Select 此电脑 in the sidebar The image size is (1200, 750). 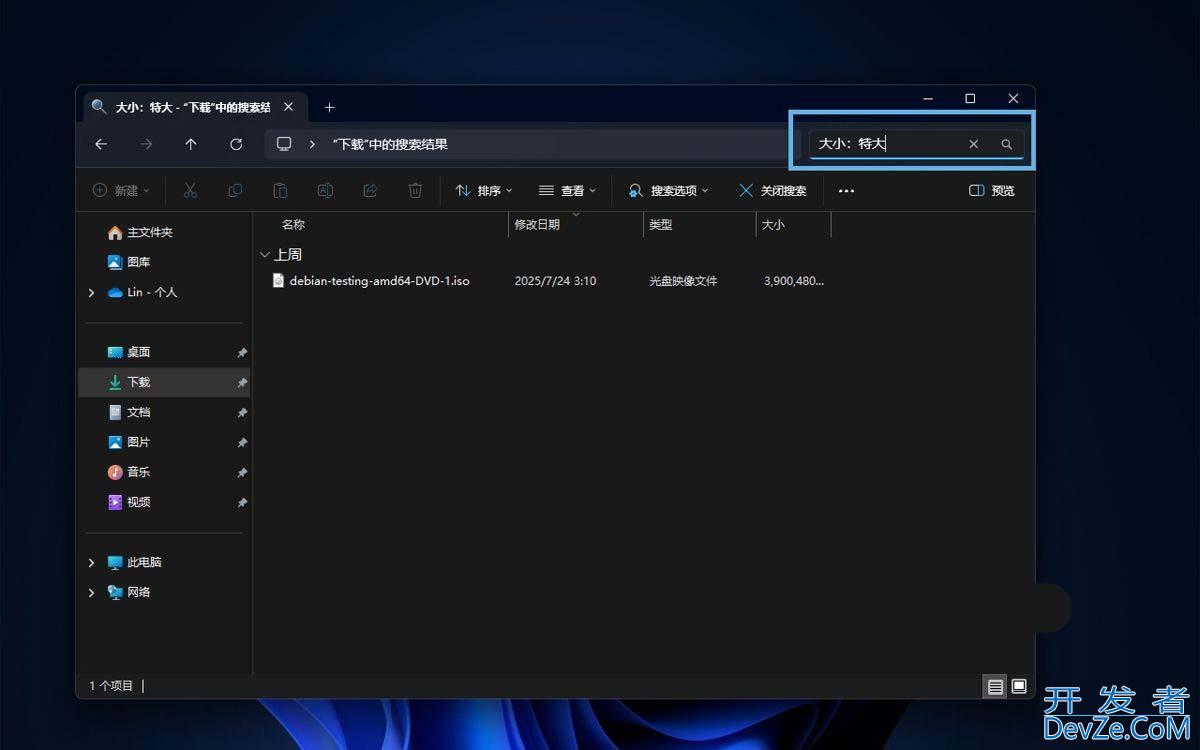[x=144, y=562]
